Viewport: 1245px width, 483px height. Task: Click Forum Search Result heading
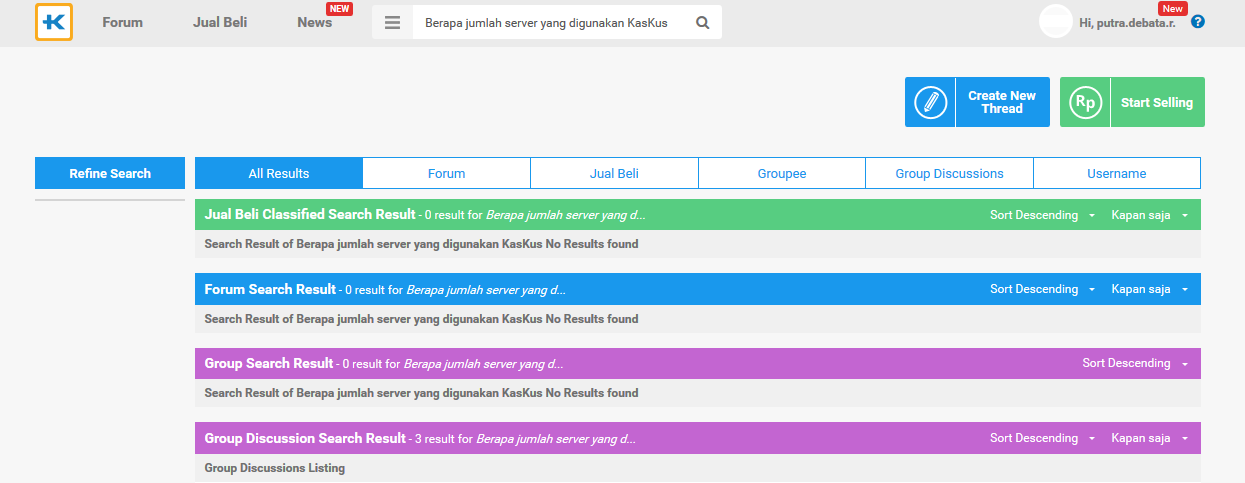point(270,289)
